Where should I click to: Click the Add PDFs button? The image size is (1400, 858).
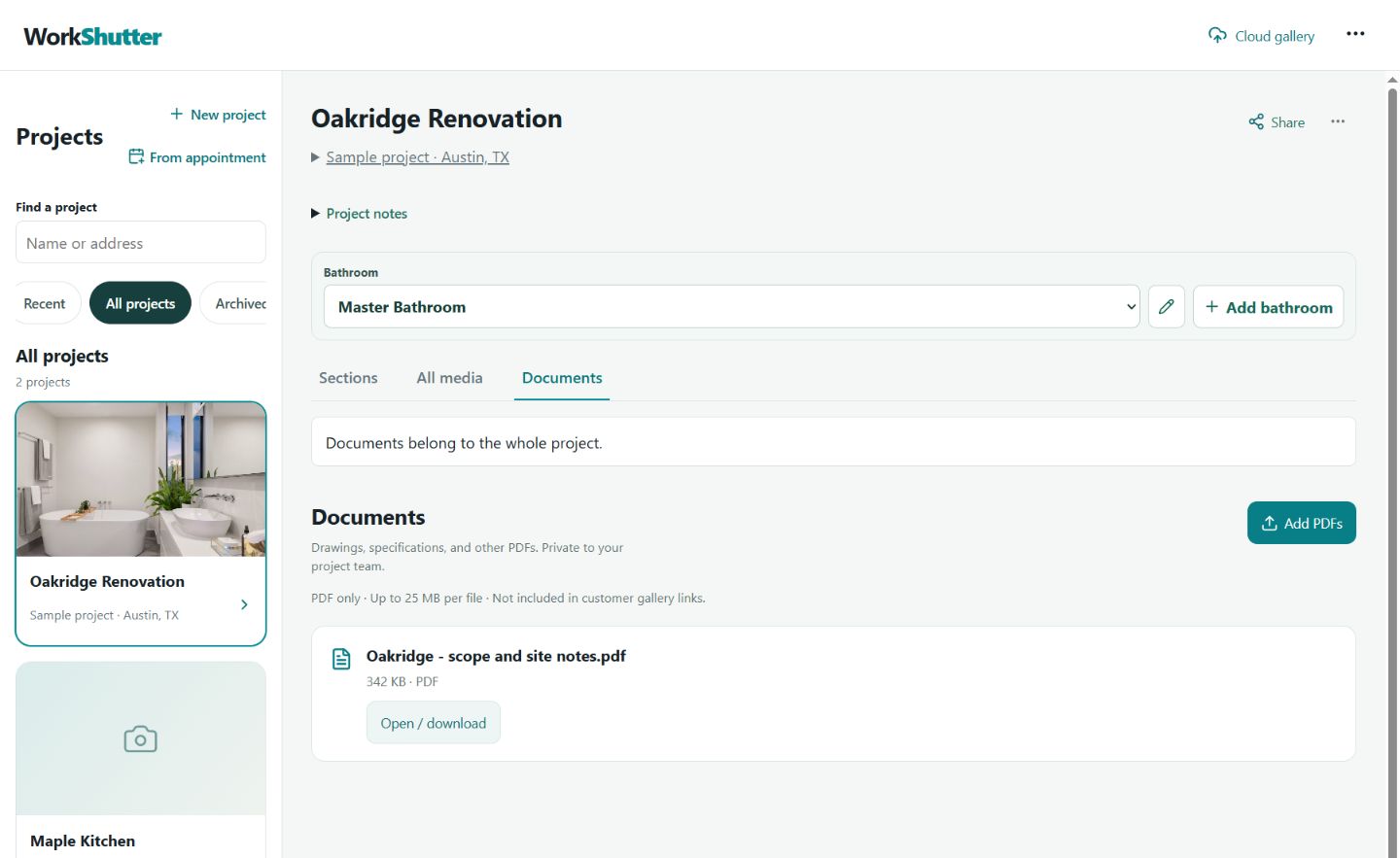(x=1302, y=523)
